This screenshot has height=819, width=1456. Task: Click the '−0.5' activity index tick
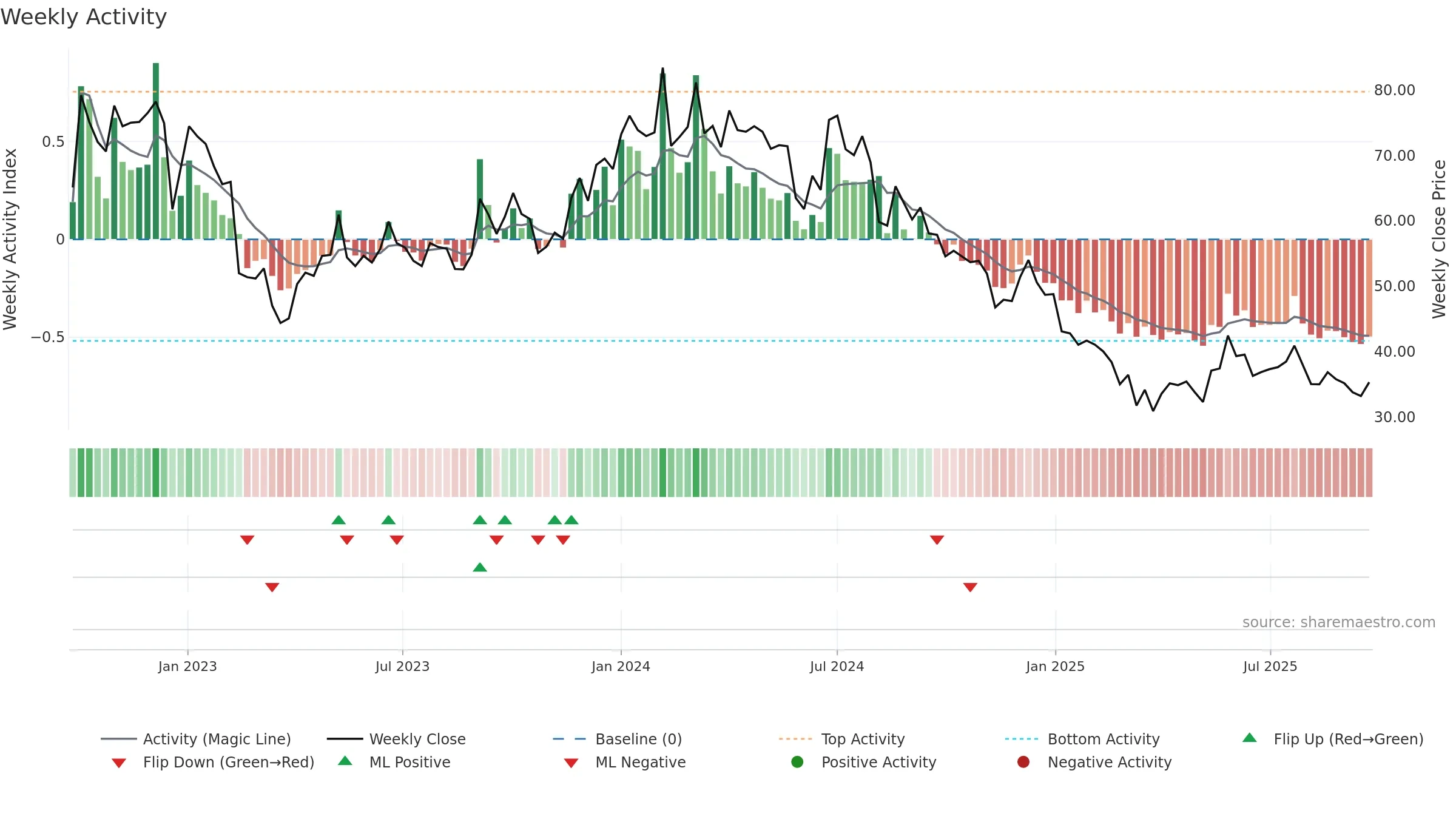(x=47, y=337)
